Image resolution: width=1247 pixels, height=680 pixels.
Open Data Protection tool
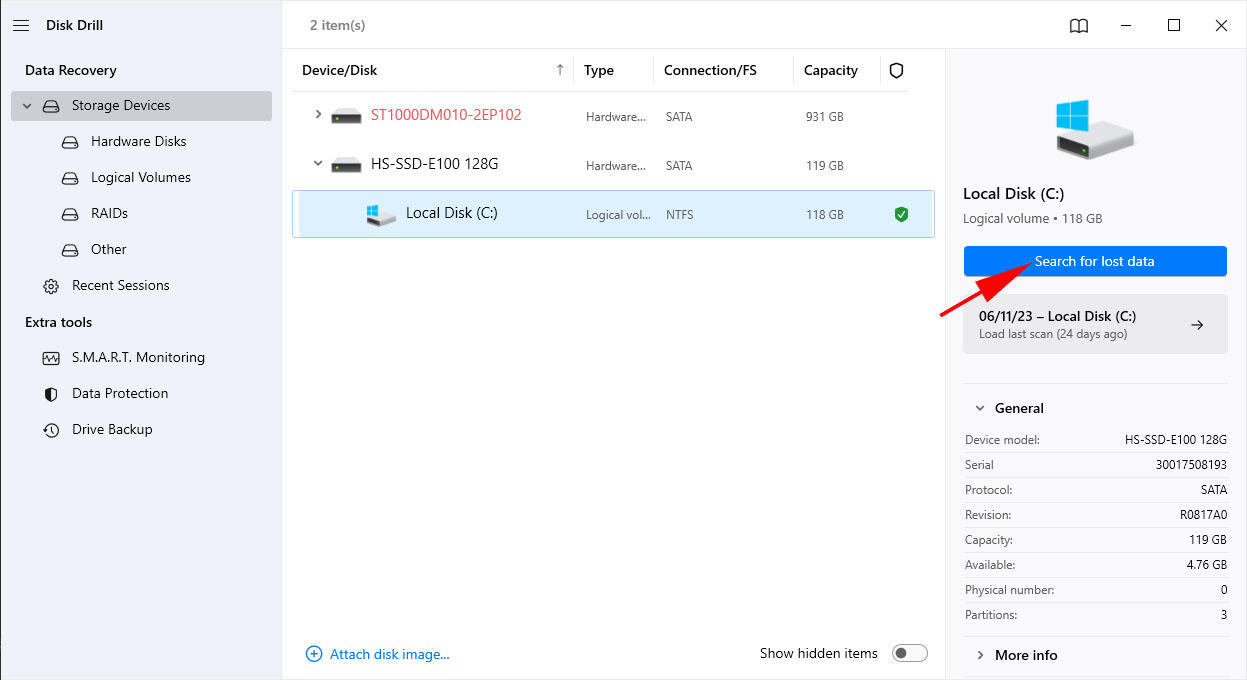(x=120, y=393)
